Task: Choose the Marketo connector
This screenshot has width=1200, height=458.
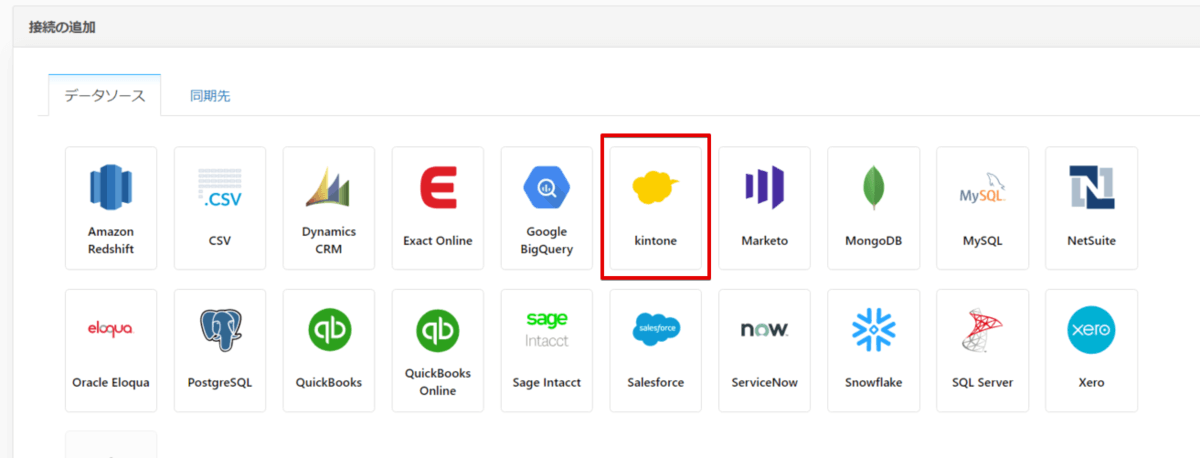Action: (765, 208)
